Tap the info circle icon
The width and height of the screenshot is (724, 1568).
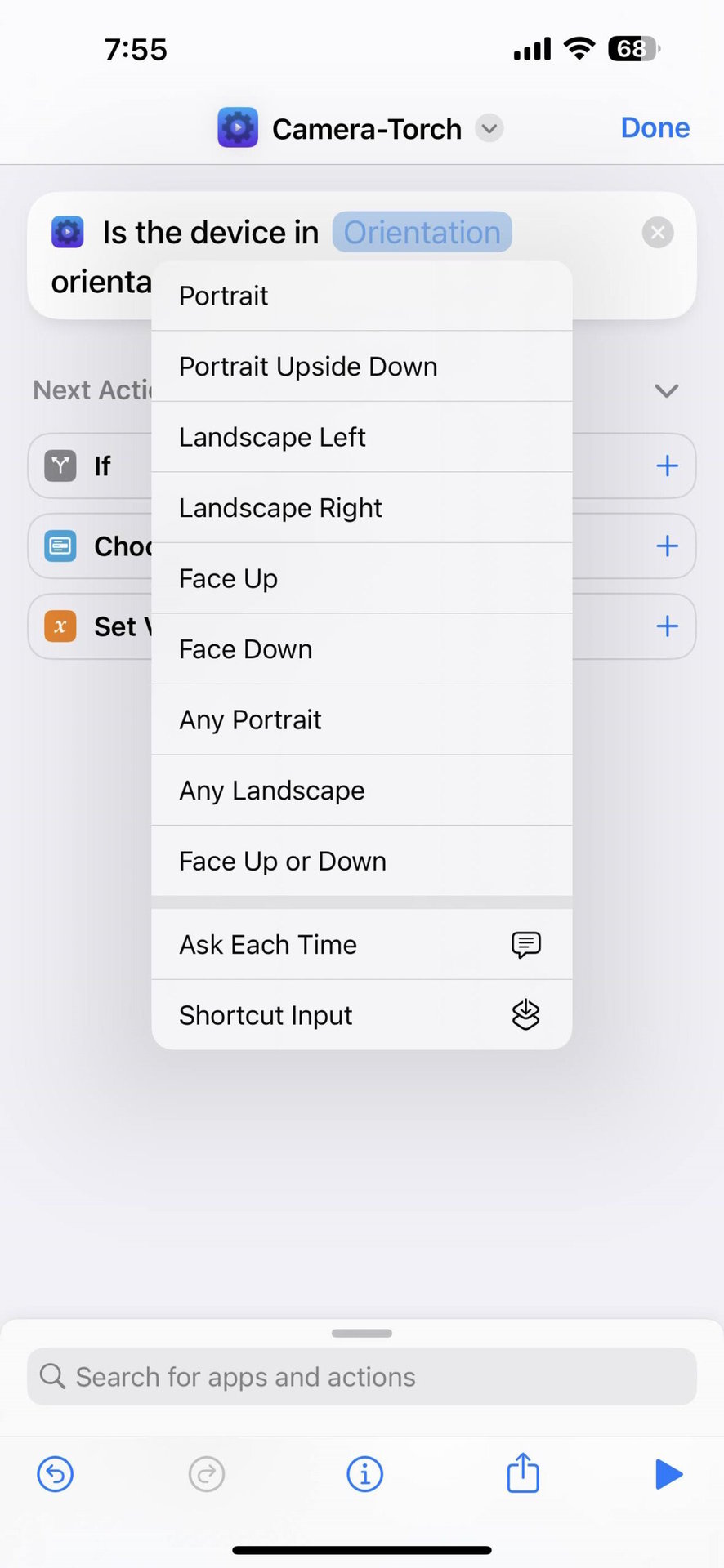364,1474
